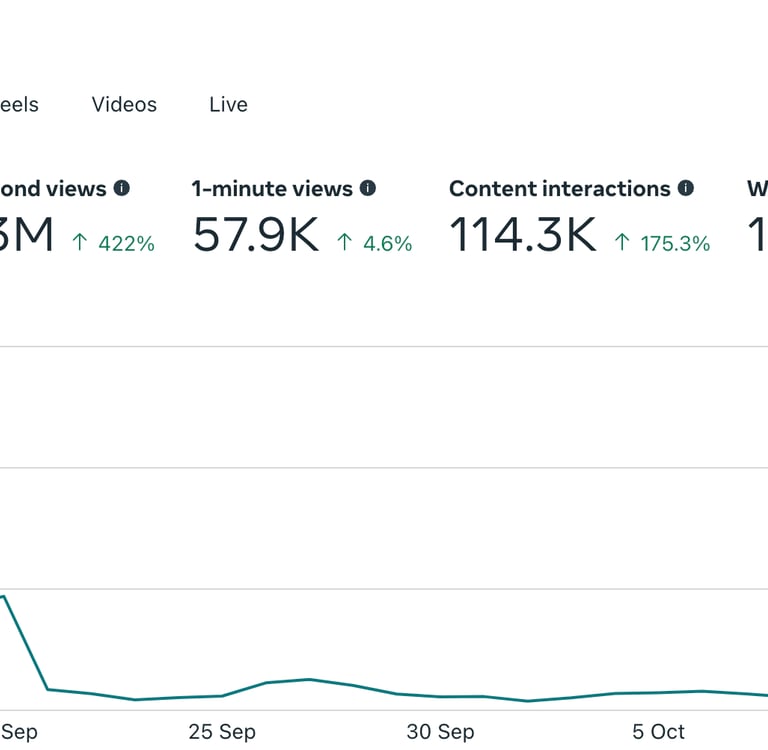Select the 1-minute views metric label
Screen dimensions: 768x750
272,188
